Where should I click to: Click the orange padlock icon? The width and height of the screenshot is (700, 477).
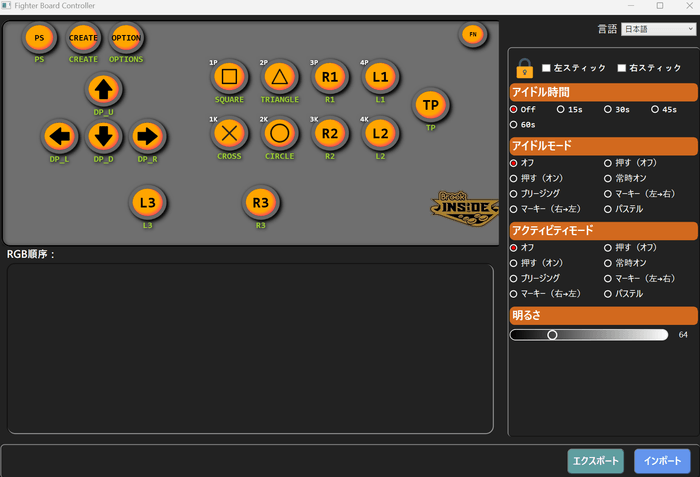coord(525,68)
